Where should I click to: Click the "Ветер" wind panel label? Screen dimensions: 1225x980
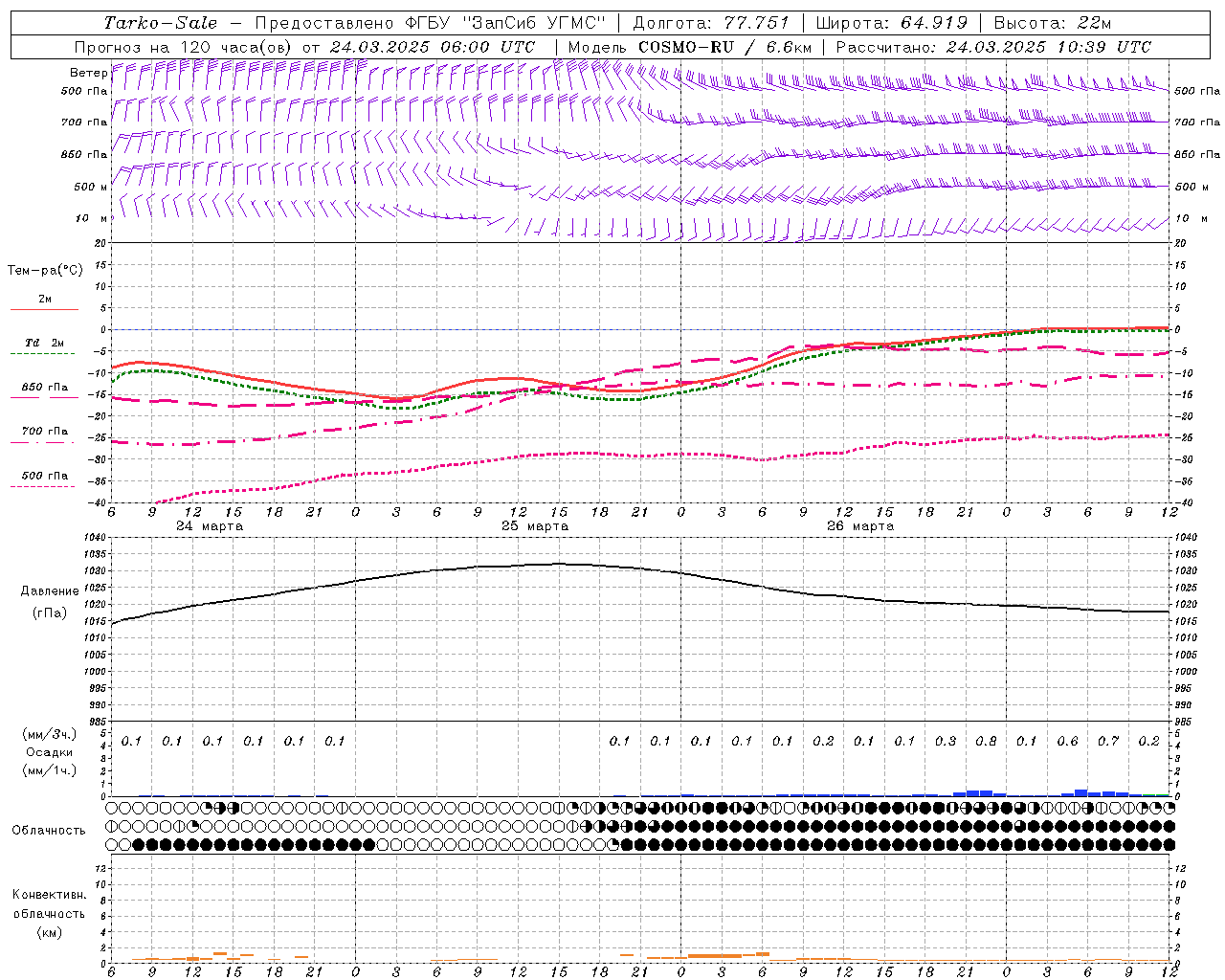coord(89,73)
